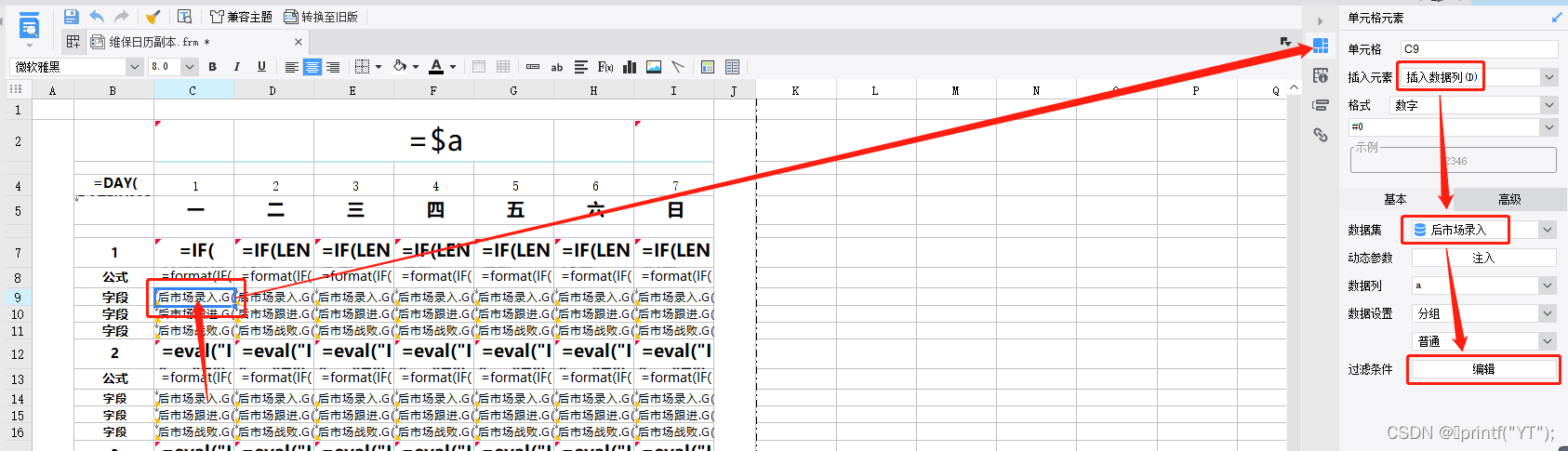
Task: Select the =$a title cell
Action: point(433,140)
